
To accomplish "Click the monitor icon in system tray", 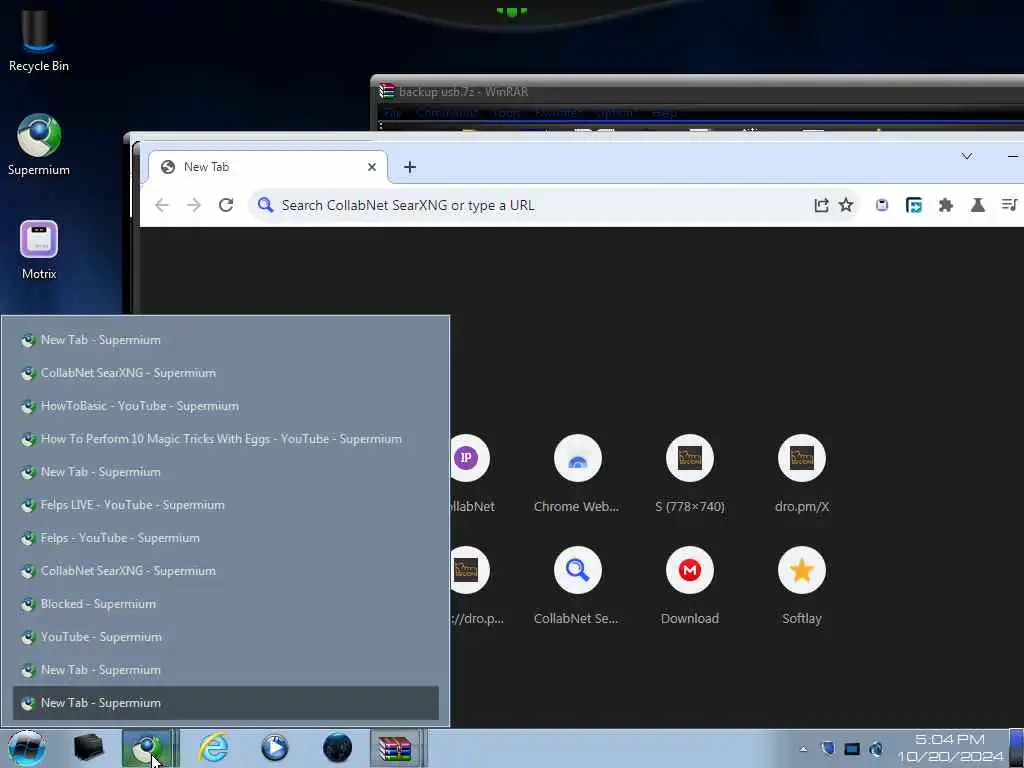I will pos(852,749).
